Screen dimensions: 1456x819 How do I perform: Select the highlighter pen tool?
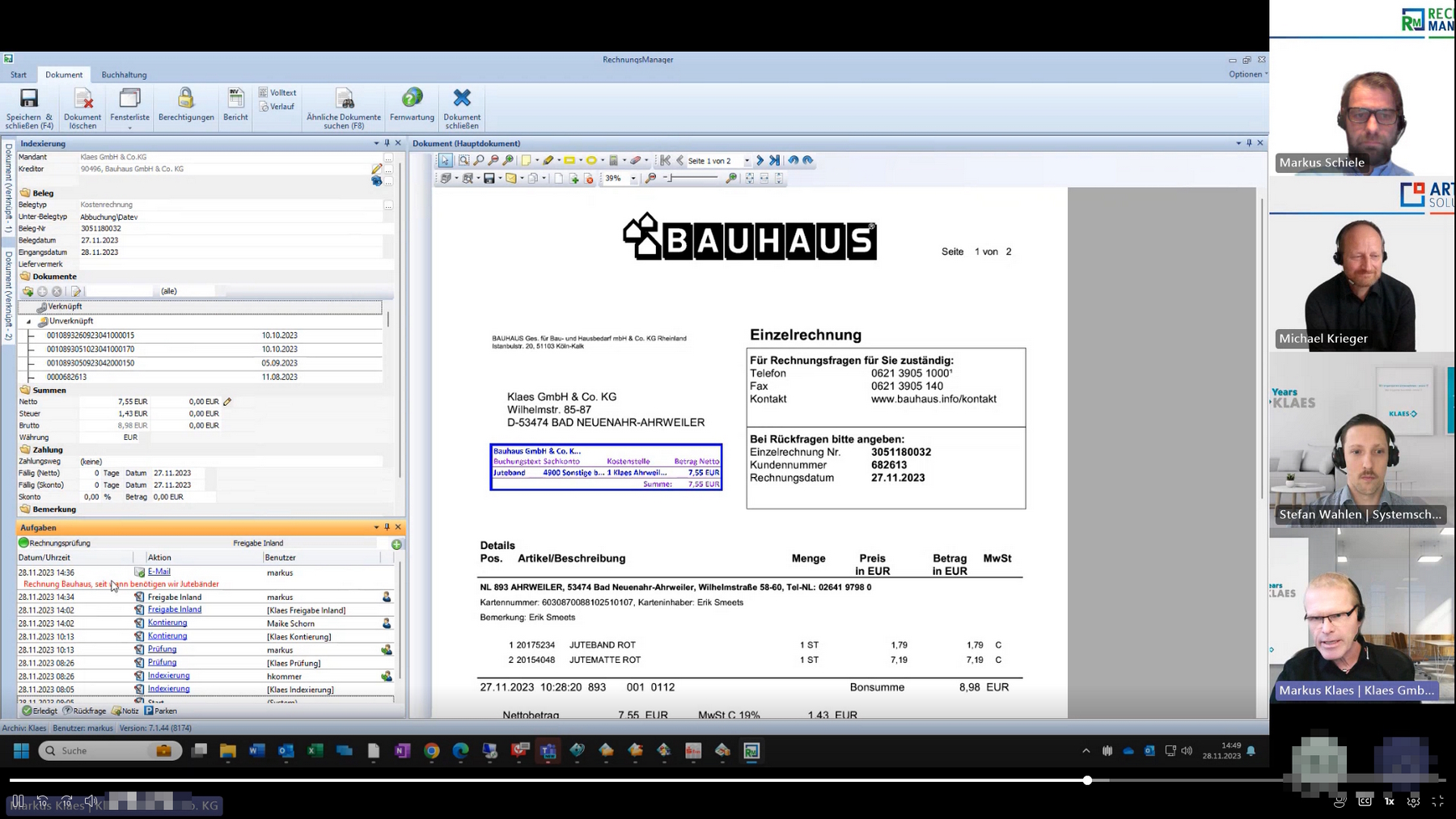548,161
